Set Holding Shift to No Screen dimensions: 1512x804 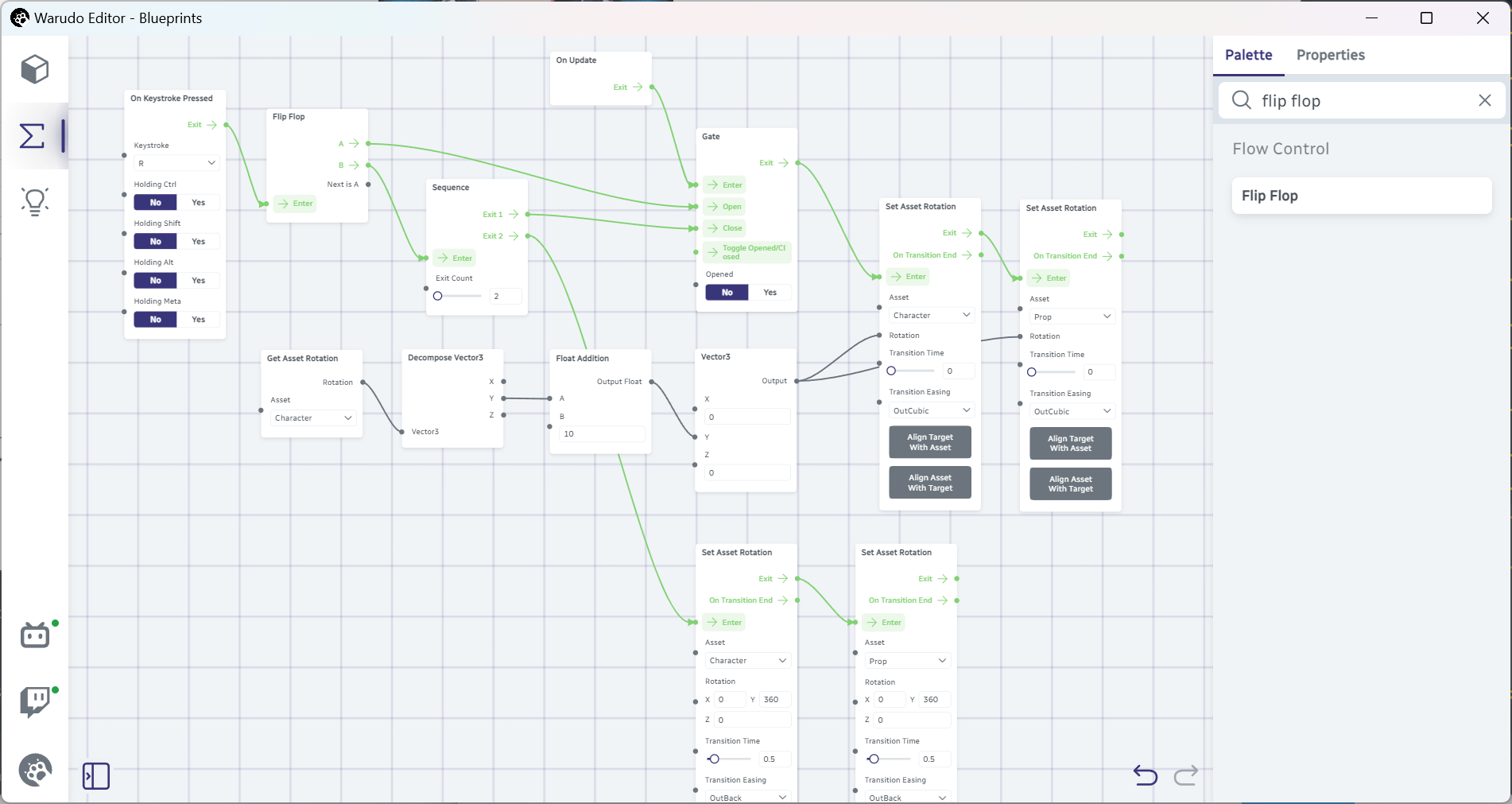pos(155,242)
